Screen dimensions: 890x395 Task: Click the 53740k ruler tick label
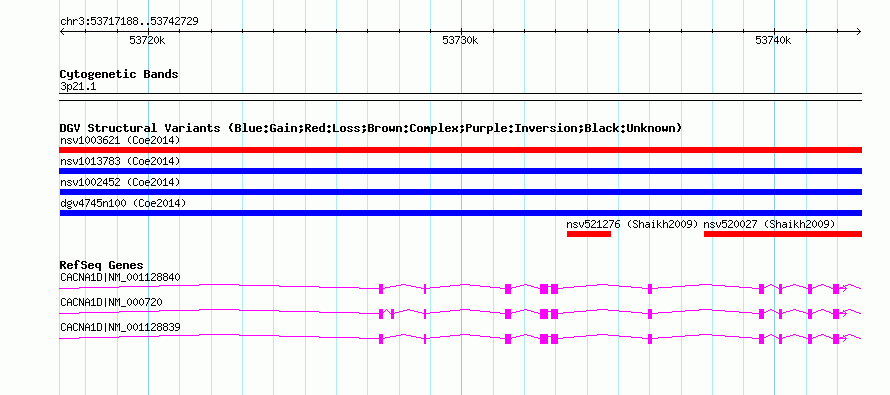coord(773,41)
